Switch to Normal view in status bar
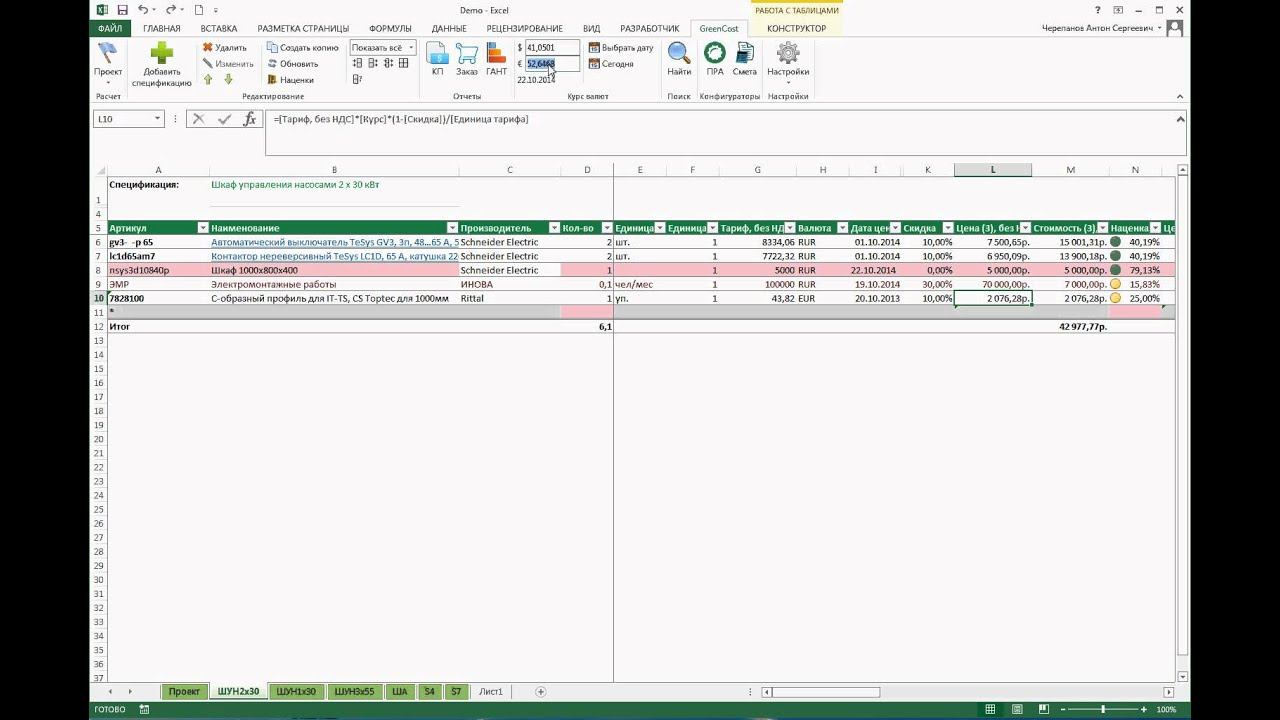Viewport: 1280px width, 720px height. tap(990, 709)
